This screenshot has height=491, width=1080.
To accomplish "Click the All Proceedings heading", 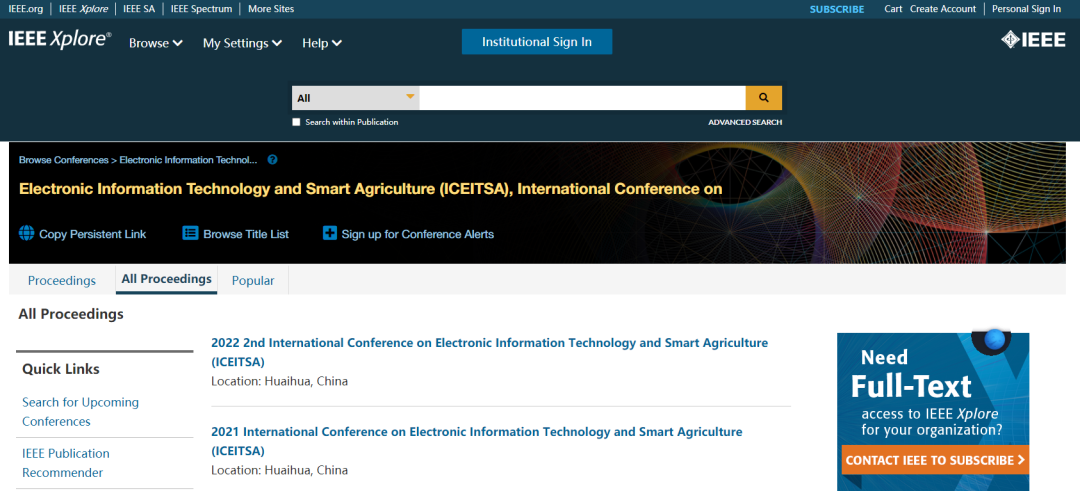I will pos(71,314).
